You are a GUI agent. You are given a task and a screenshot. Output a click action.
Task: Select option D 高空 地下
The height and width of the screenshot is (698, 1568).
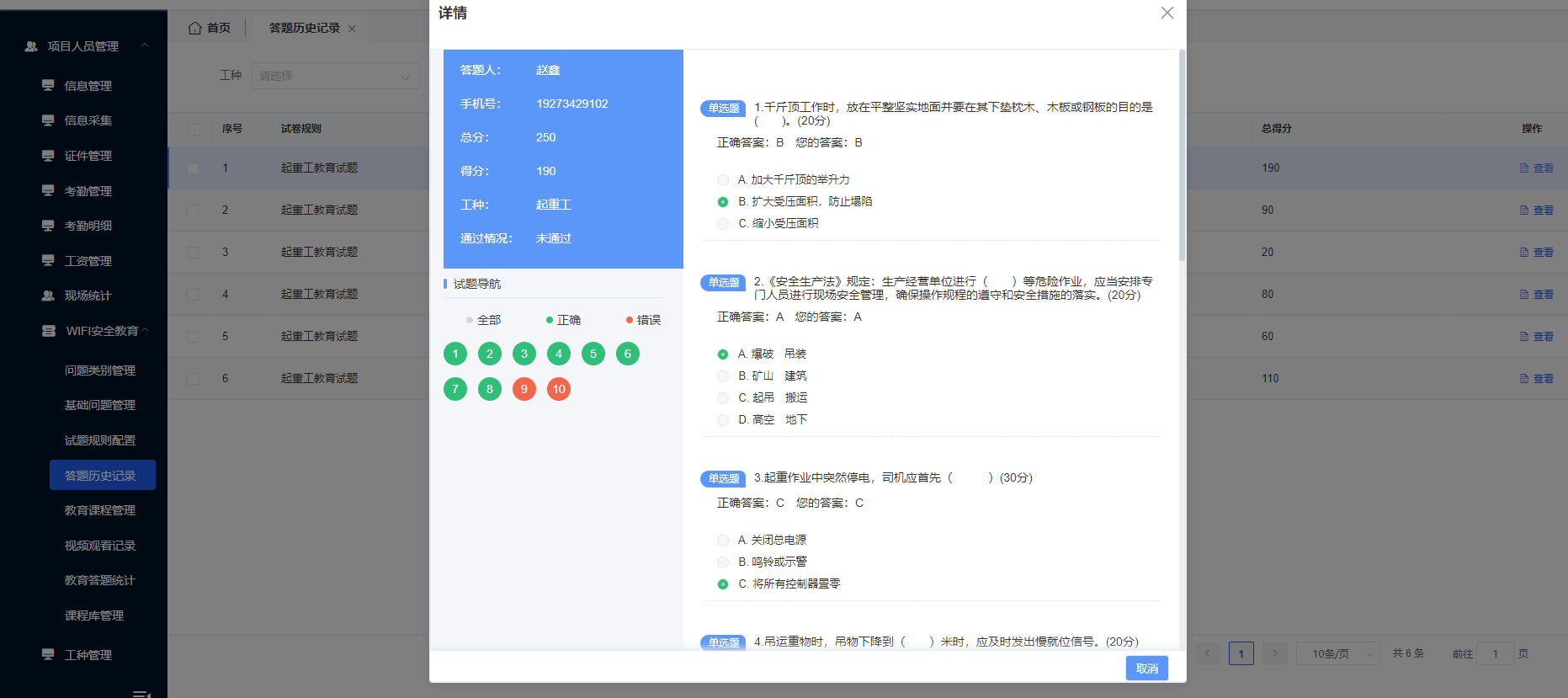[723, 420]
